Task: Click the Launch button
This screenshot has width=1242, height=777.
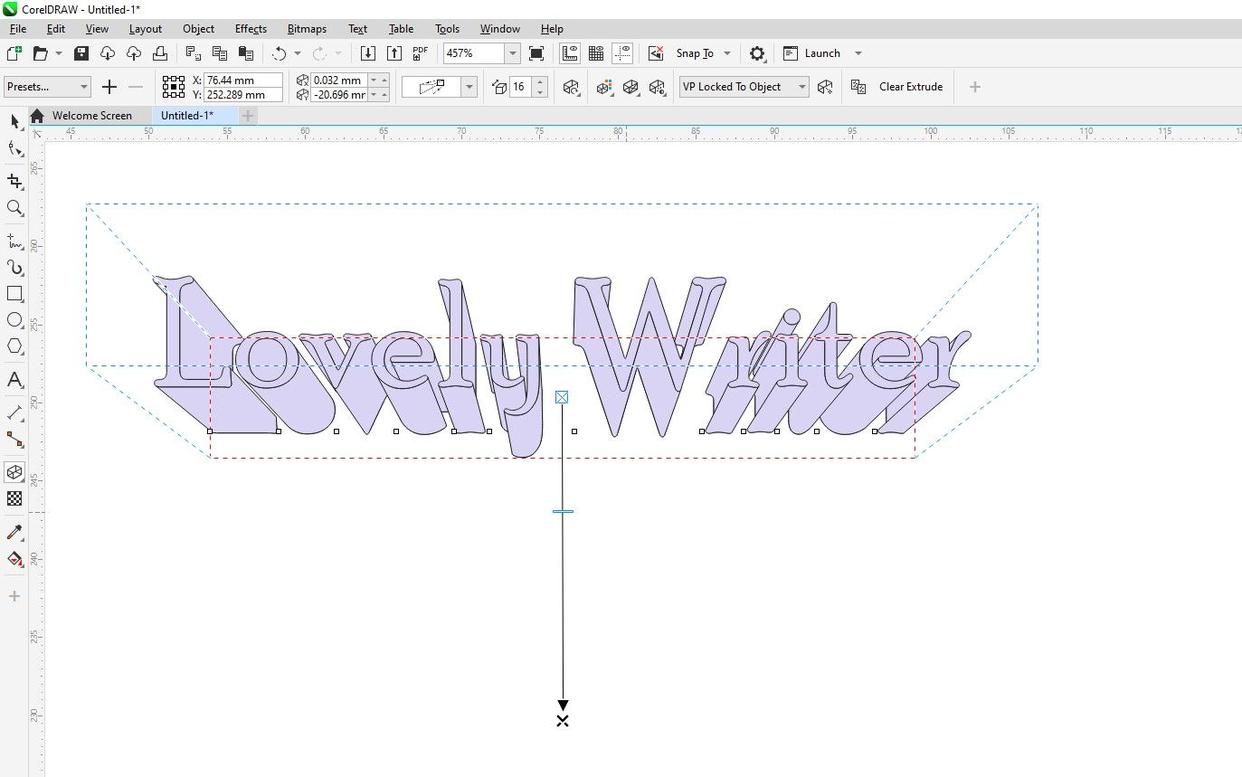Action: (x=811, y=53)
